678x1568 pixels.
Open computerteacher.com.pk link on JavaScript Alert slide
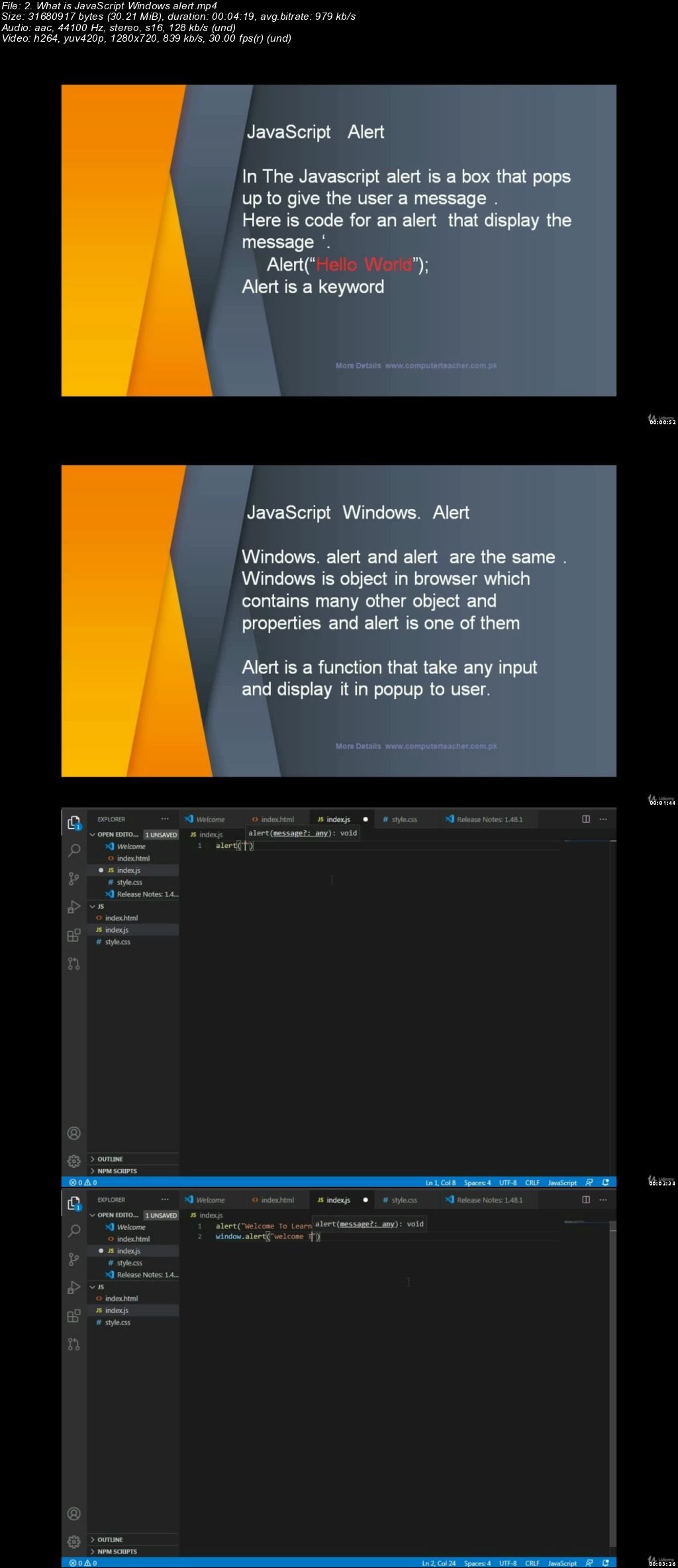(441, 365)
